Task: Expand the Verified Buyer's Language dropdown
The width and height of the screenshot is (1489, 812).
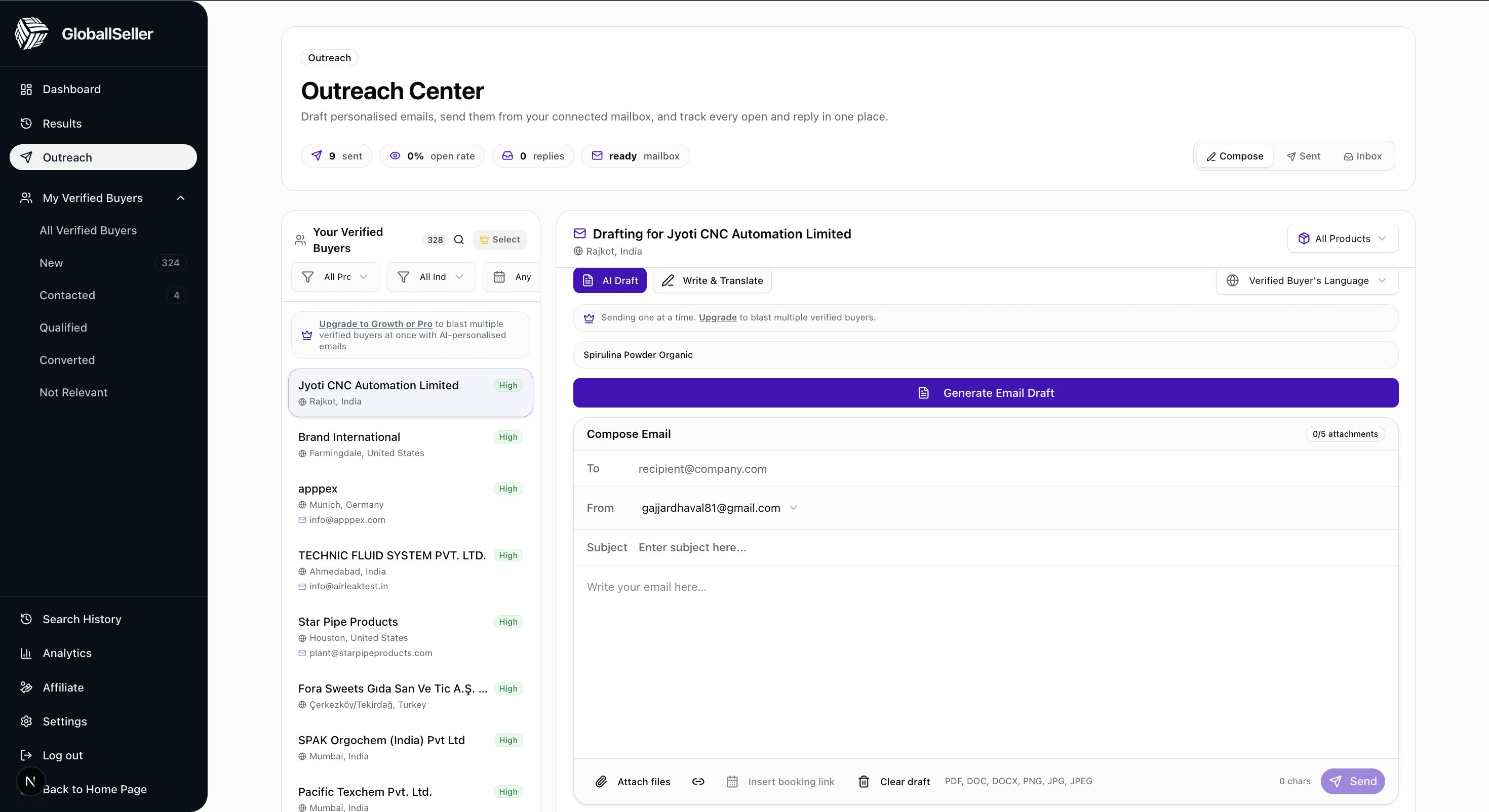Action: [x=1307, y=280]
